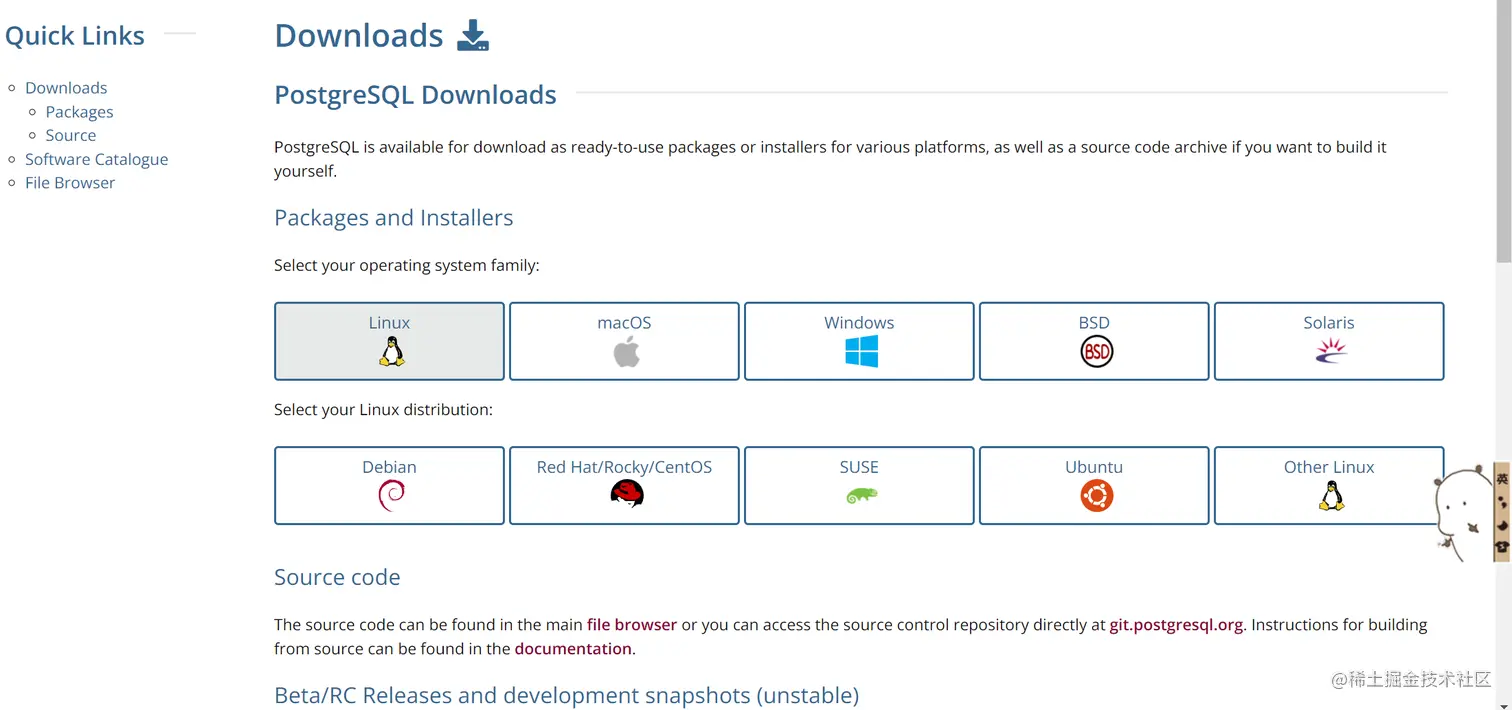1512x710 pixels.
Task: Open the documentation link
Action: tap(573, 649)
